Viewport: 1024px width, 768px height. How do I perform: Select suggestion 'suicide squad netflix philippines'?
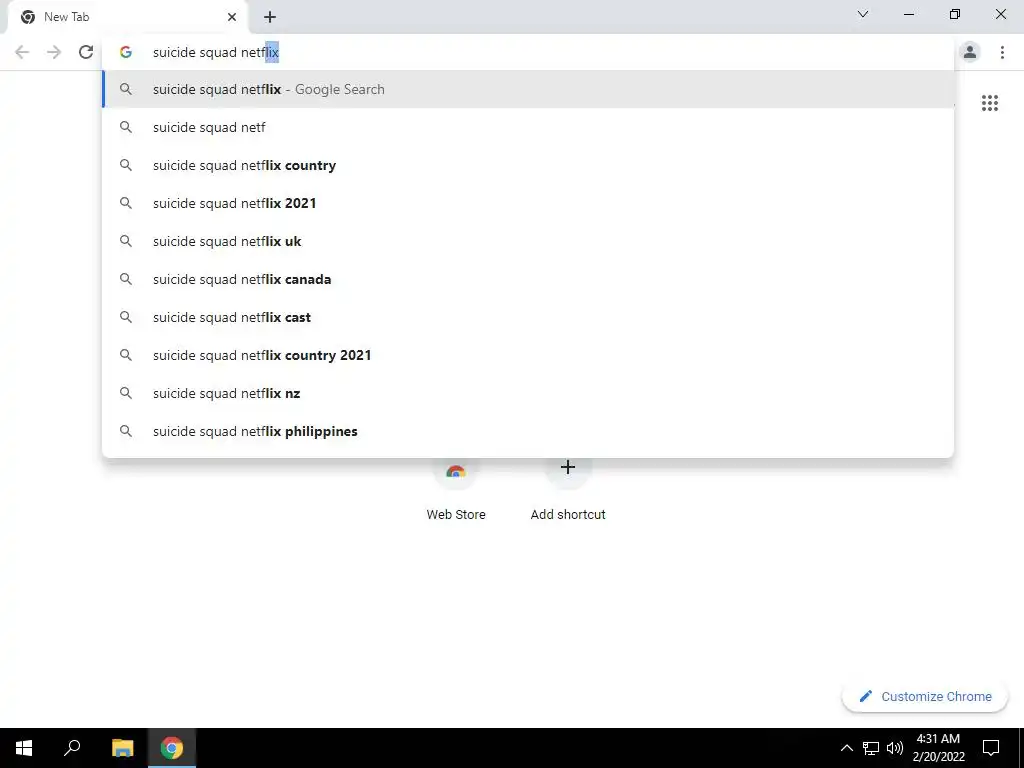pyautogui.click(x=528, y=431)
